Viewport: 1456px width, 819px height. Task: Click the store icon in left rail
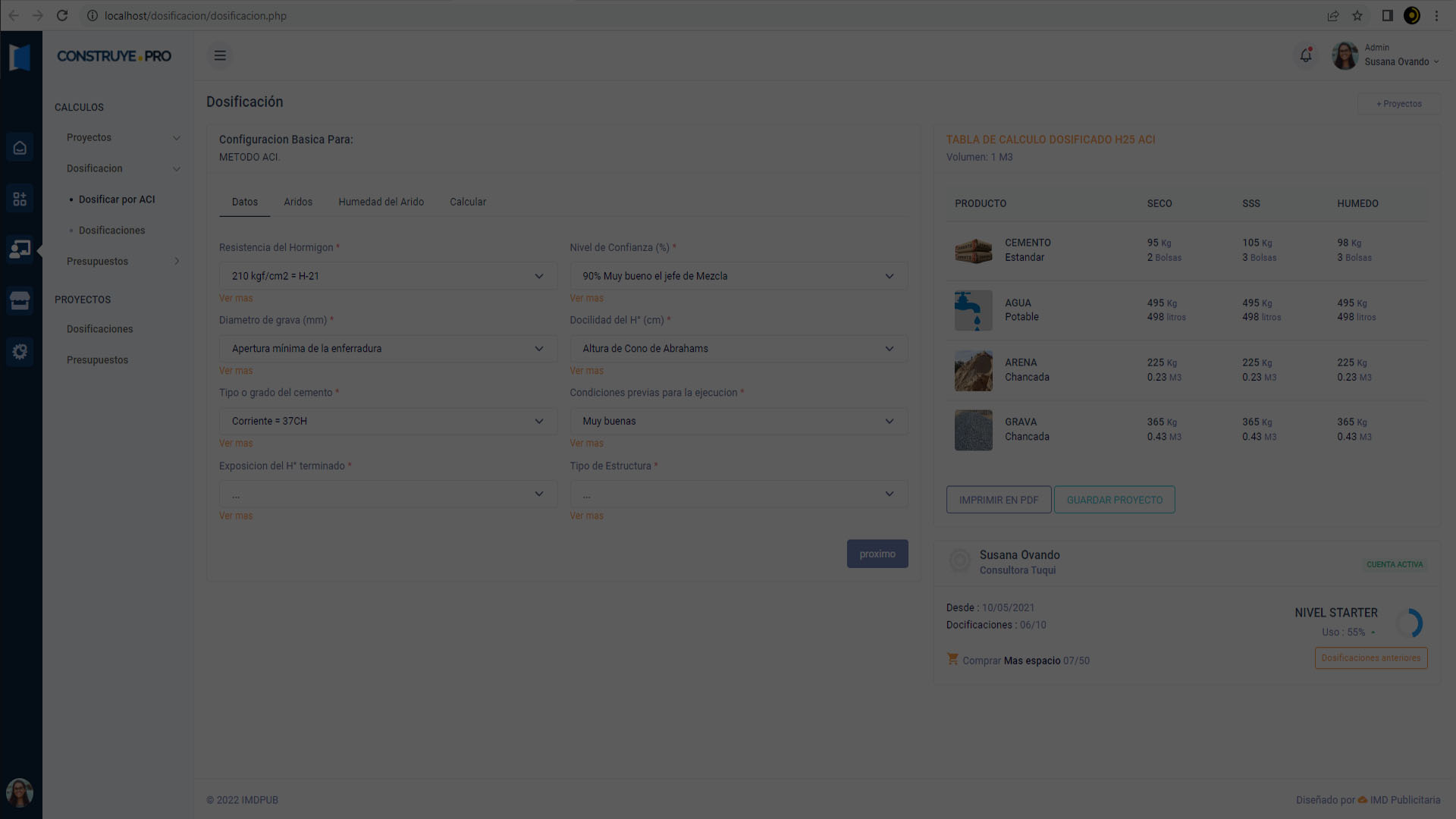click(20, 301)
